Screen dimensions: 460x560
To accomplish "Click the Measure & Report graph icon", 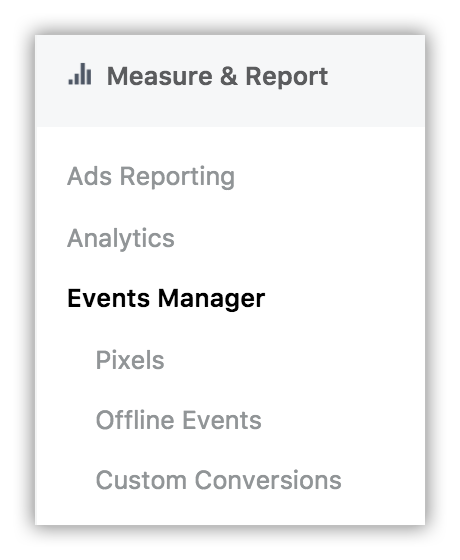I will [80, 74].
